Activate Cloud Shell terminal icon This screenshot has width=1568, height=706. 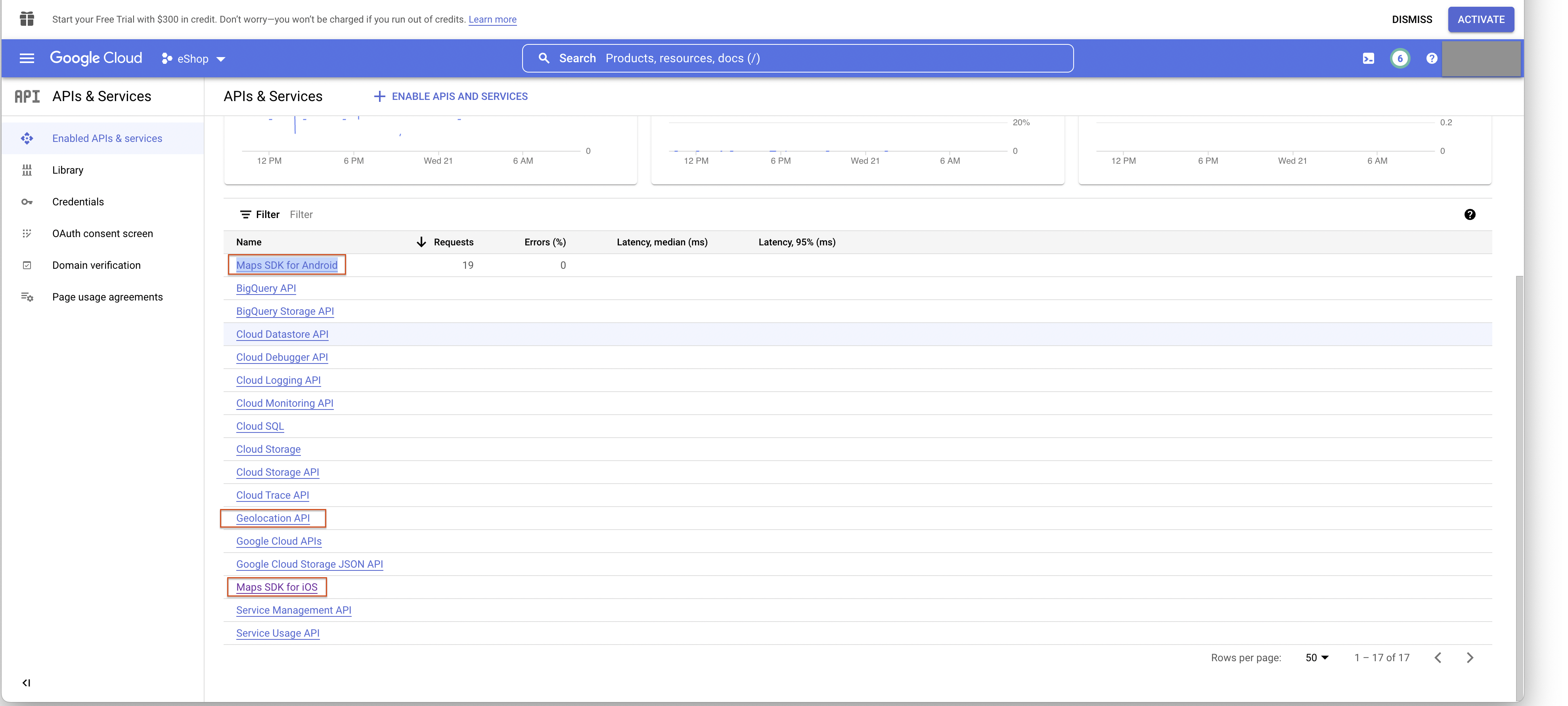point(1368,58)
